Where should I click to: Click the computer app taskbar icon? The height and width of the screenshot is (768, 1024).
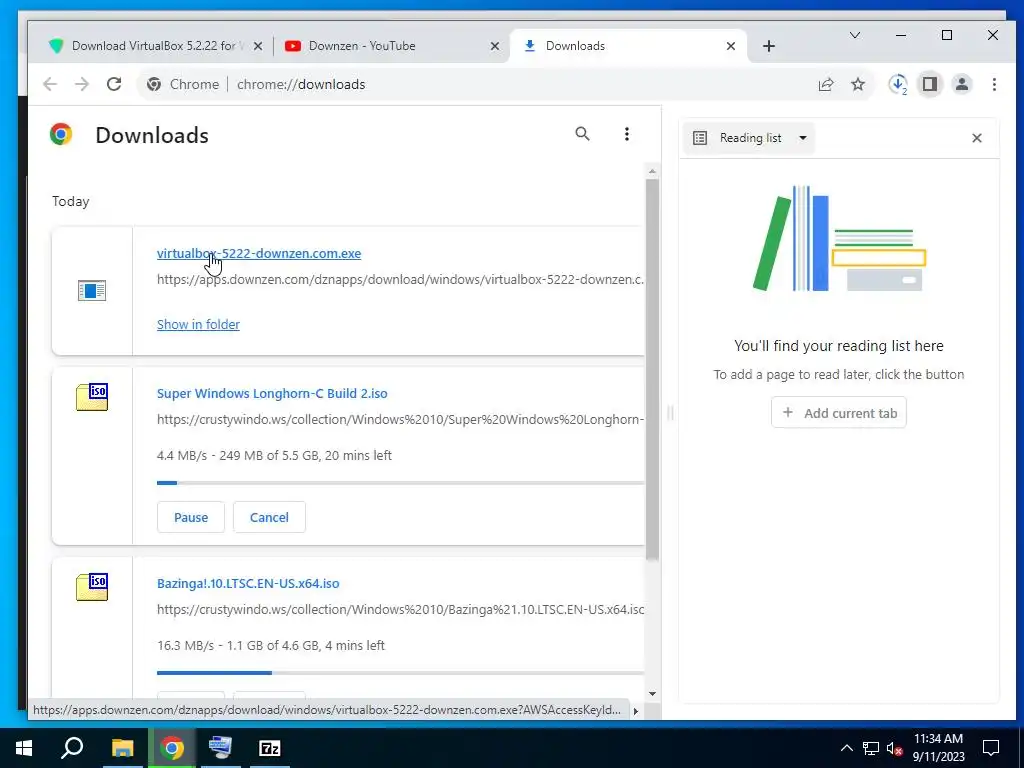click(220, 748)
